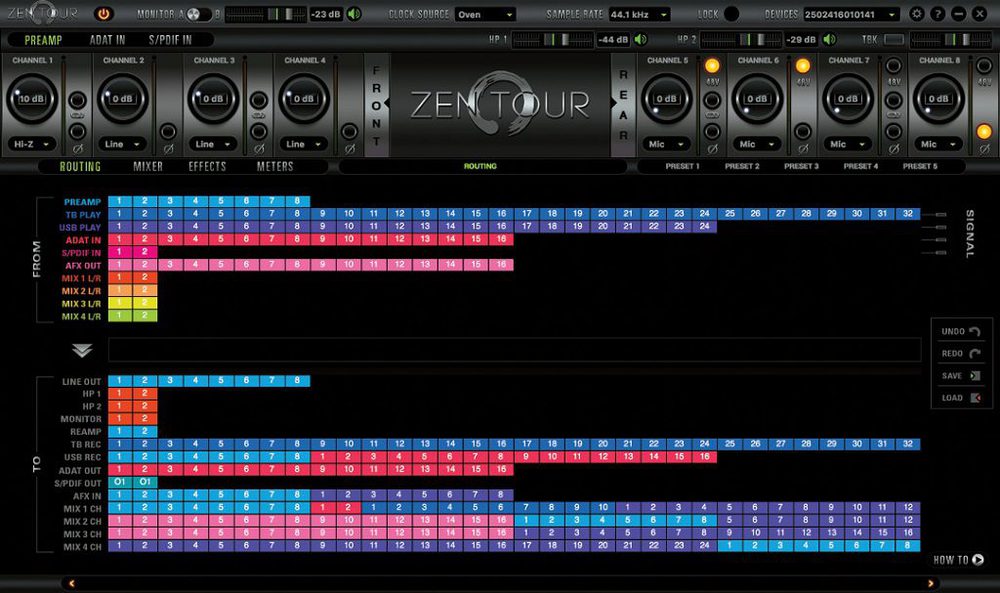Open the Sample Rate 44.1 kHz dropdown

coord(639,14)
